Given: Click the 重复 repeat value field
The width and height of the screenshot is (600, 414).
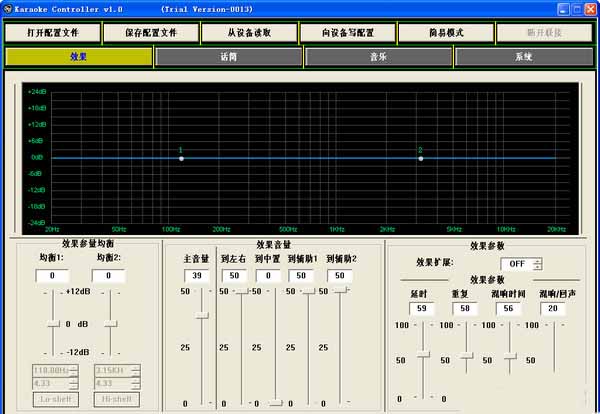Looking at the screenshot, I should [465, 308].
